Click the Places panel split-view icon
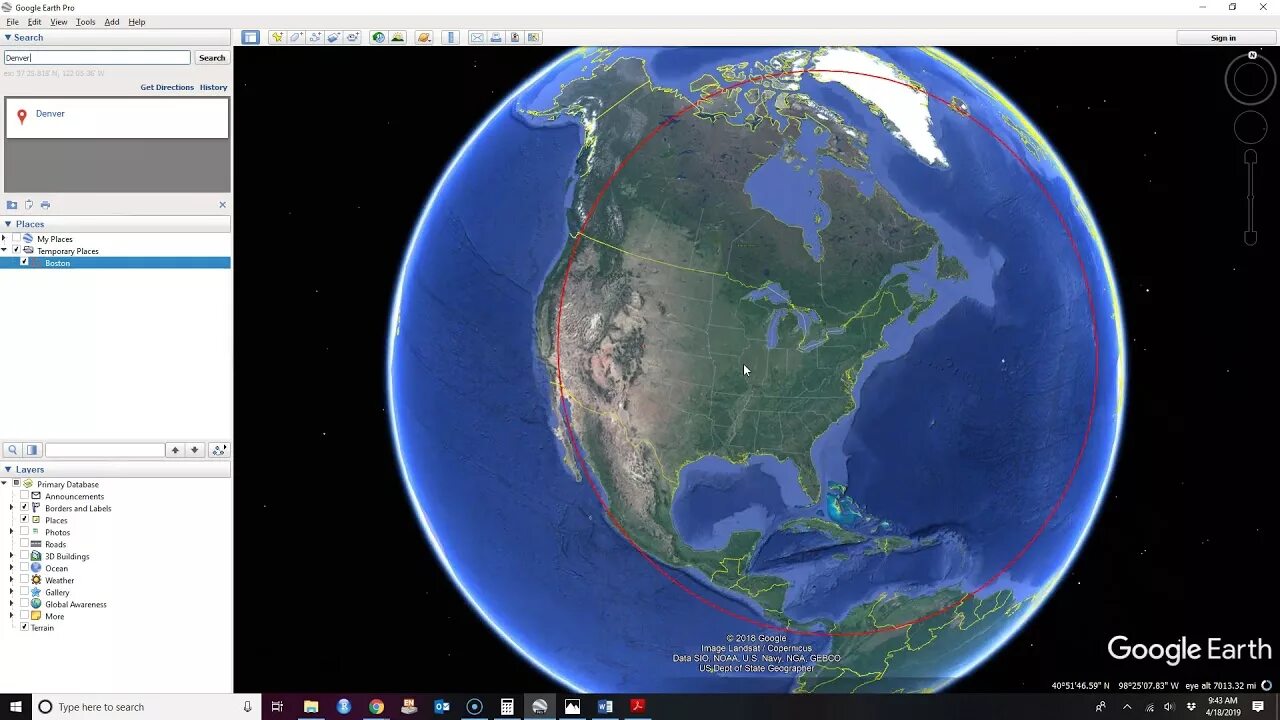The height and width of the screenshot is (720, 1280). pyautogui.click(x=32, y=450)
